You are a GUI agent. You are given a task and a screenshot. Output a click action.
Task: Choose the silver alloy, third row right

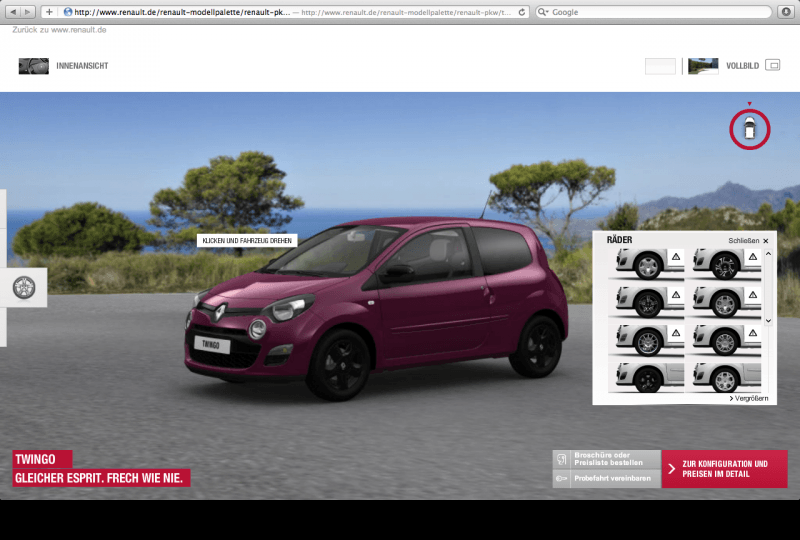point(727,340)
